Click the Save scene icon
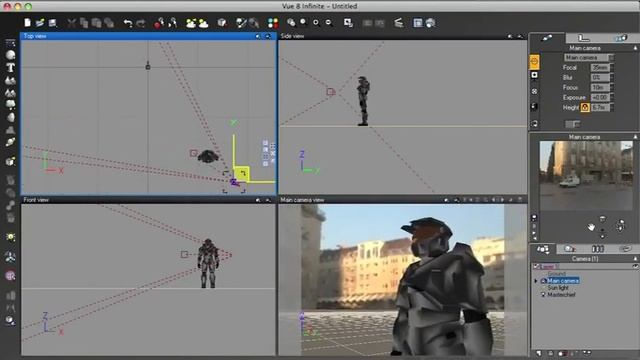640x360 pixels. click(52, 23)
